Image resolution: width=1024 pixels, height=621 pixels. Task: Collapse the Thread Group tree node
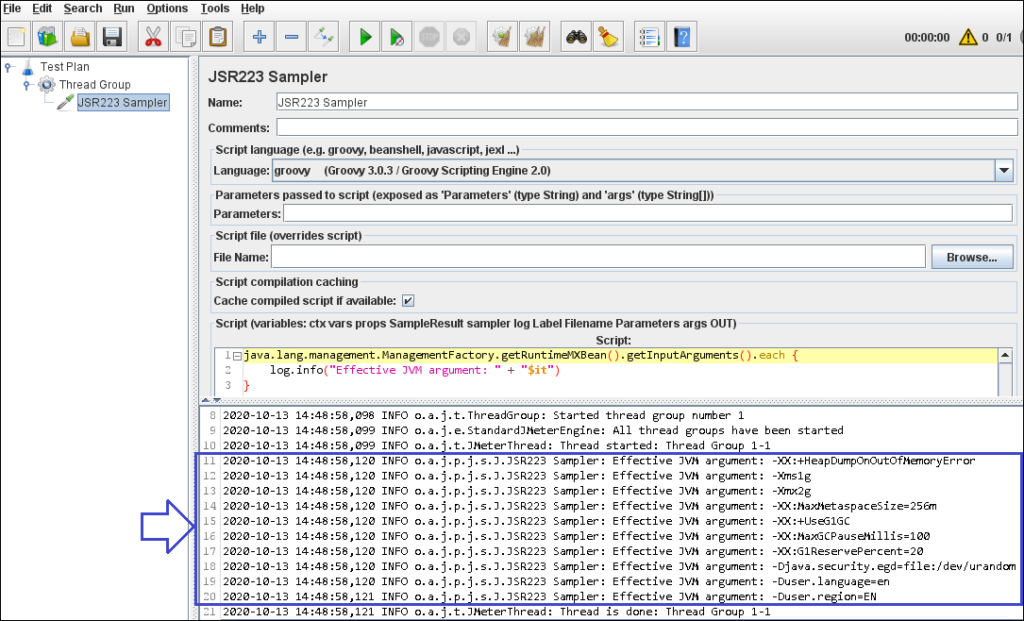[27, 84]
